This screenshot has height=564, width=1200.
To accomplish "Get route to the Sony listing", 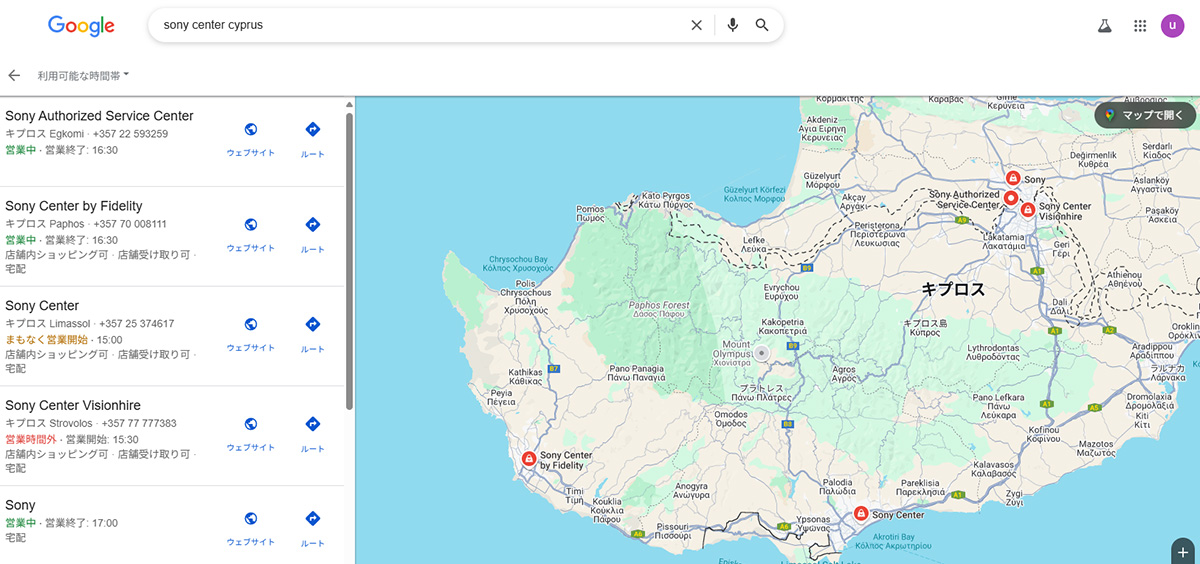I will pos(313,529).
